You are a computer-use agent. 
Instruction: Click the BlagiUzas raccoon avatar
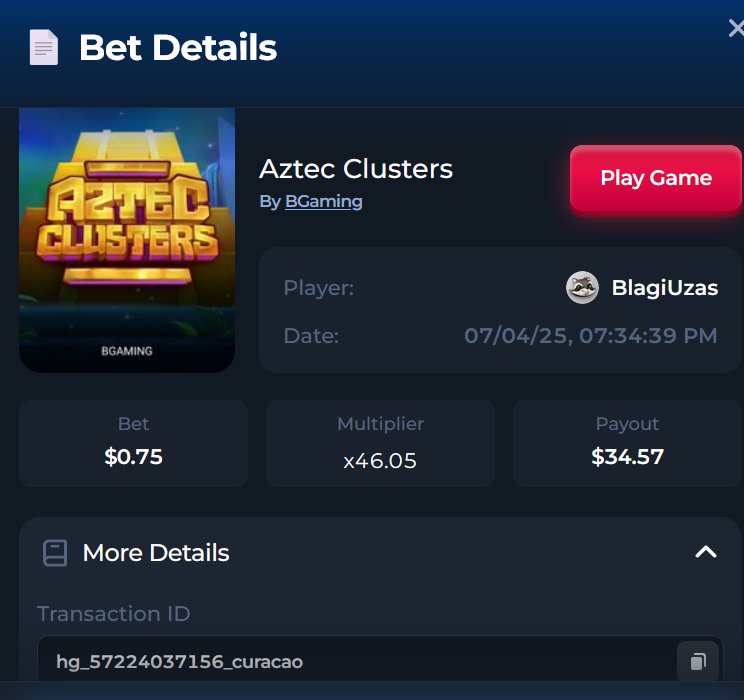582,288
